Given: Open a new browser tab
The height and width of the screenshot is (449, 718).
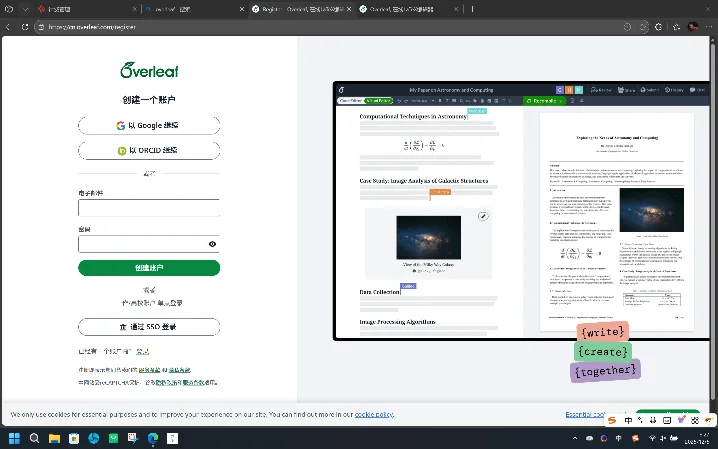Looking at the screenshot, I should [x=472, y=9].
